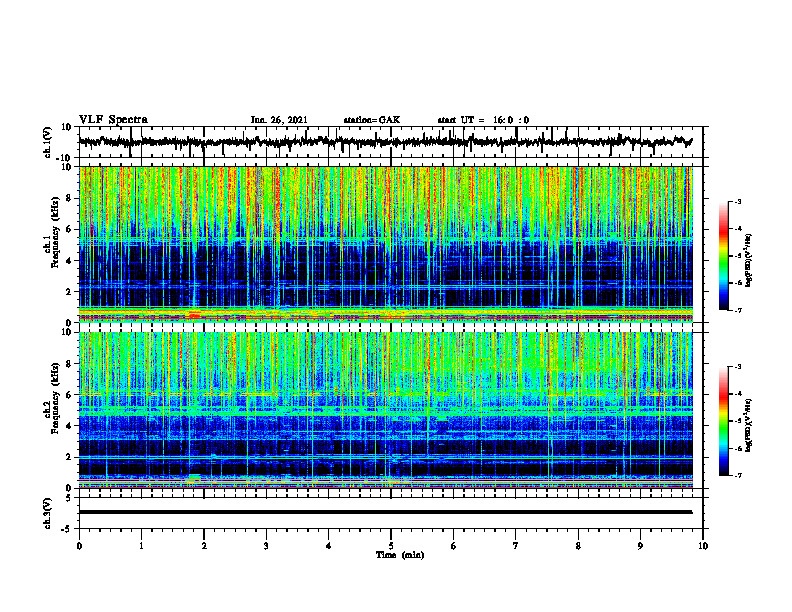Click time axis tick label "1"
The width and height of the screenshot is (792, 612).
(x=141, y=546)
